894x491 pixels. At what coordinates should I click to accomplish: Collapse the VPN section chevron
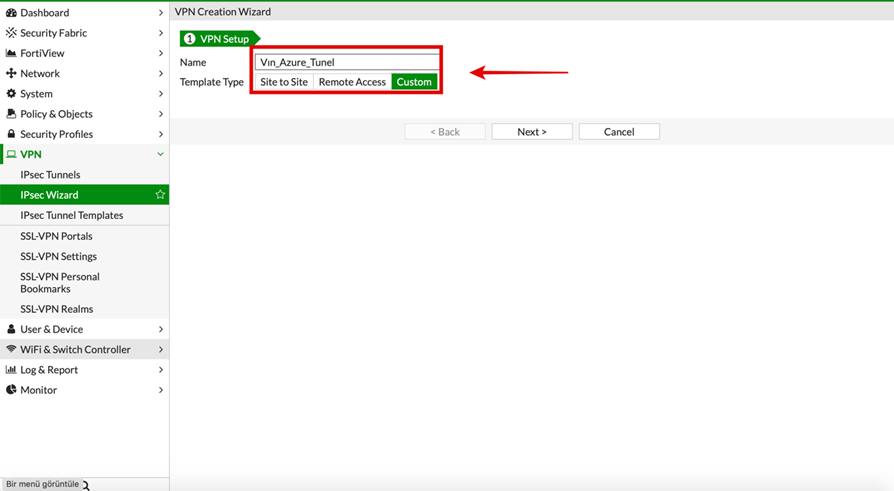coord(161,155)
